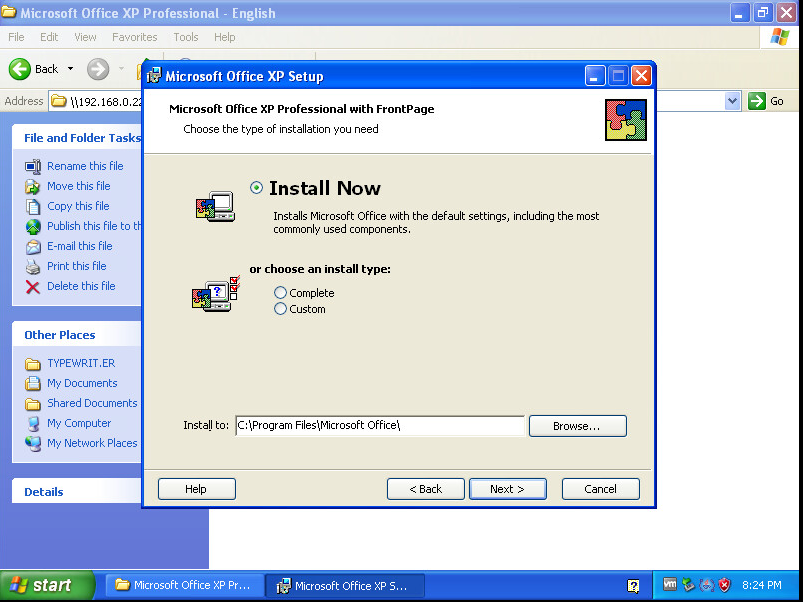
Task: Go to previous step with < Back
Action: click(x=426, y=489)
